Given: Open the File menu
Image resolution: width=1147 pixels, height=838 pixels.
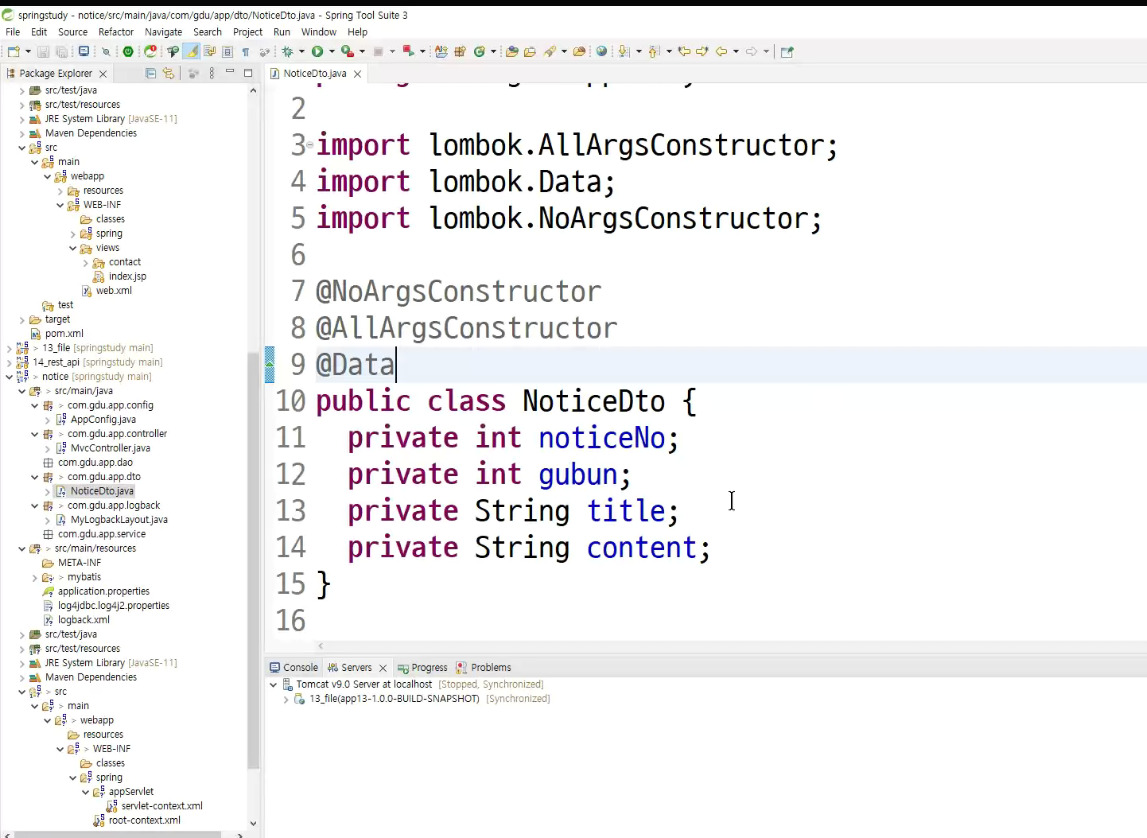Looking at the screenshot, I should point(12,32).
